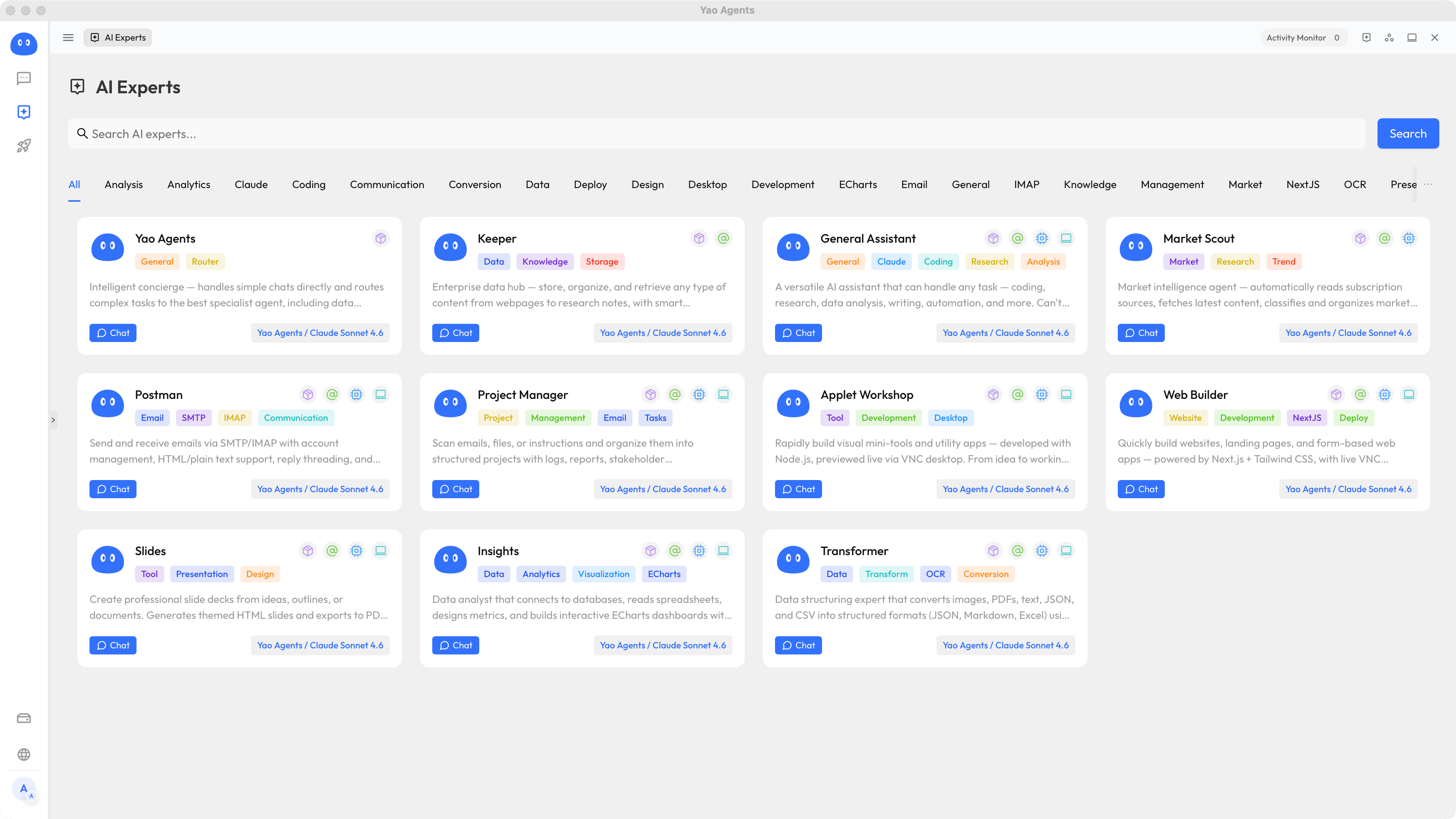
Task: Expand the collapsed sidebar arrow handle
Action: point(53,420)
